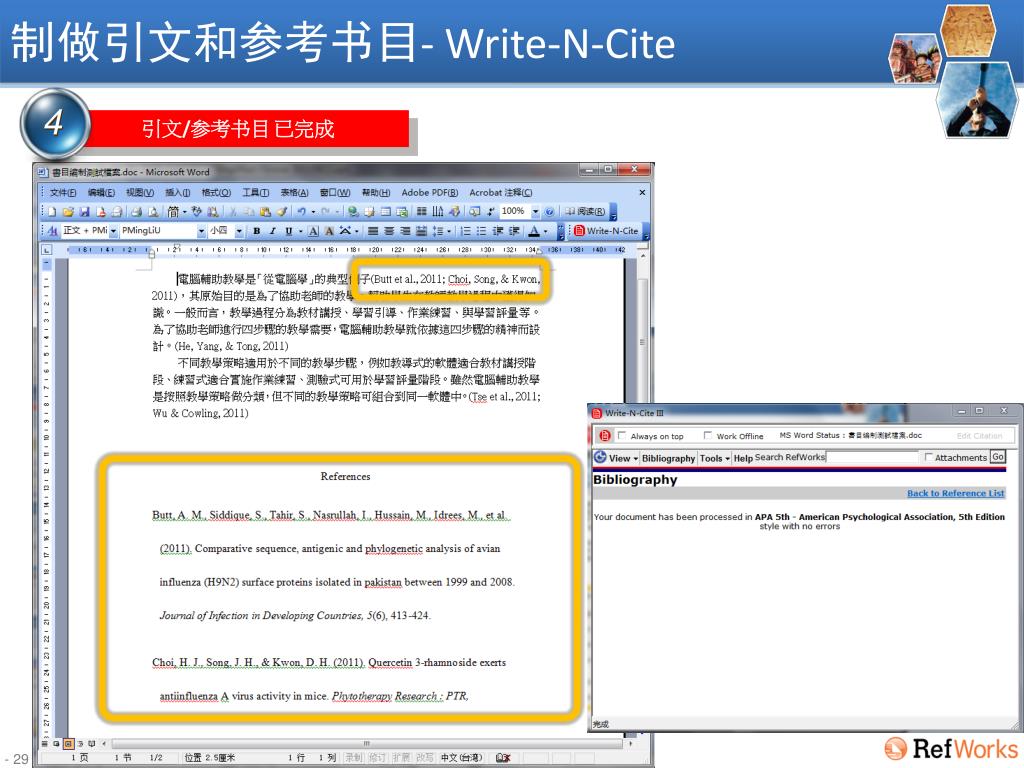
Task: Tick the Attachments checkbox
Action: [x=929, y=458]
